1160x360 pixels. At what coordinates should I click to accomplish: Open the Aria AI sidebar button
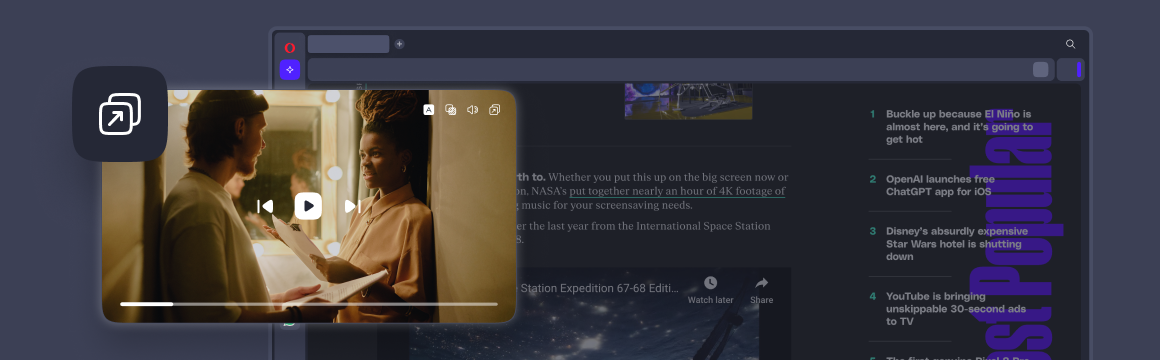290,69
